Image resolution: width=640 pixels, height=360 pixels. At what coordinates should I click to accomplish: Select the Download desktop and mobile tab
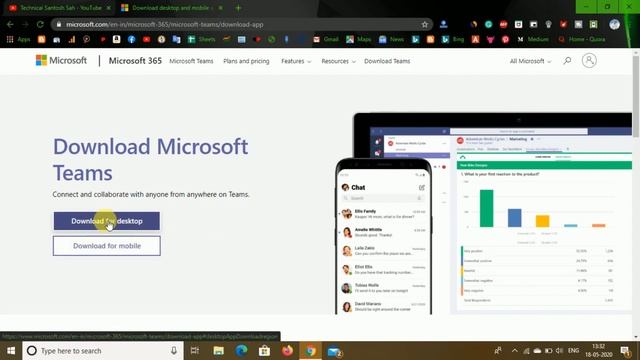(171, 8)
